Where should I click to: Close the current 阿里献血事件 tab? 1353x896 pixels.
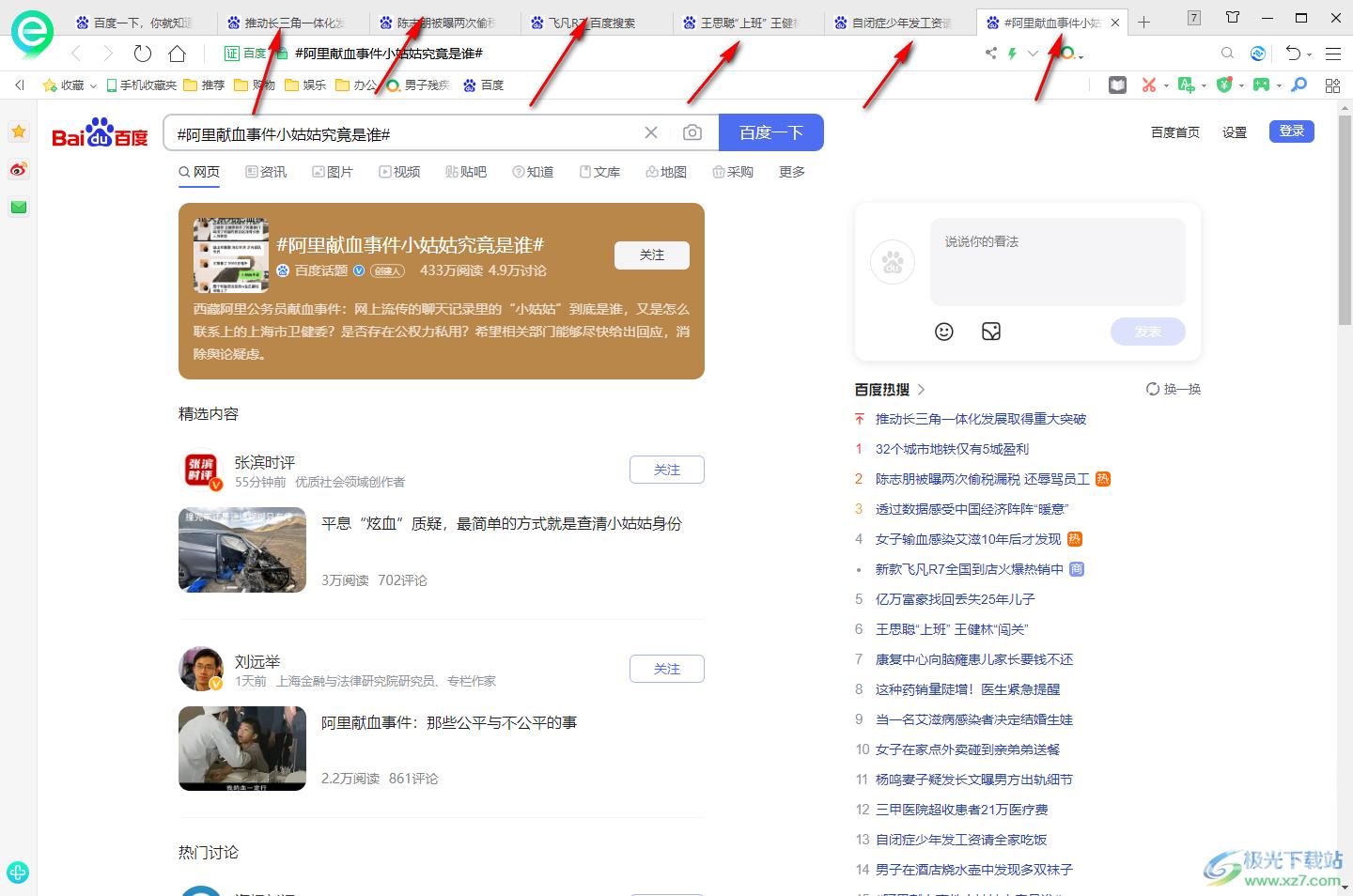(1115, 23)
